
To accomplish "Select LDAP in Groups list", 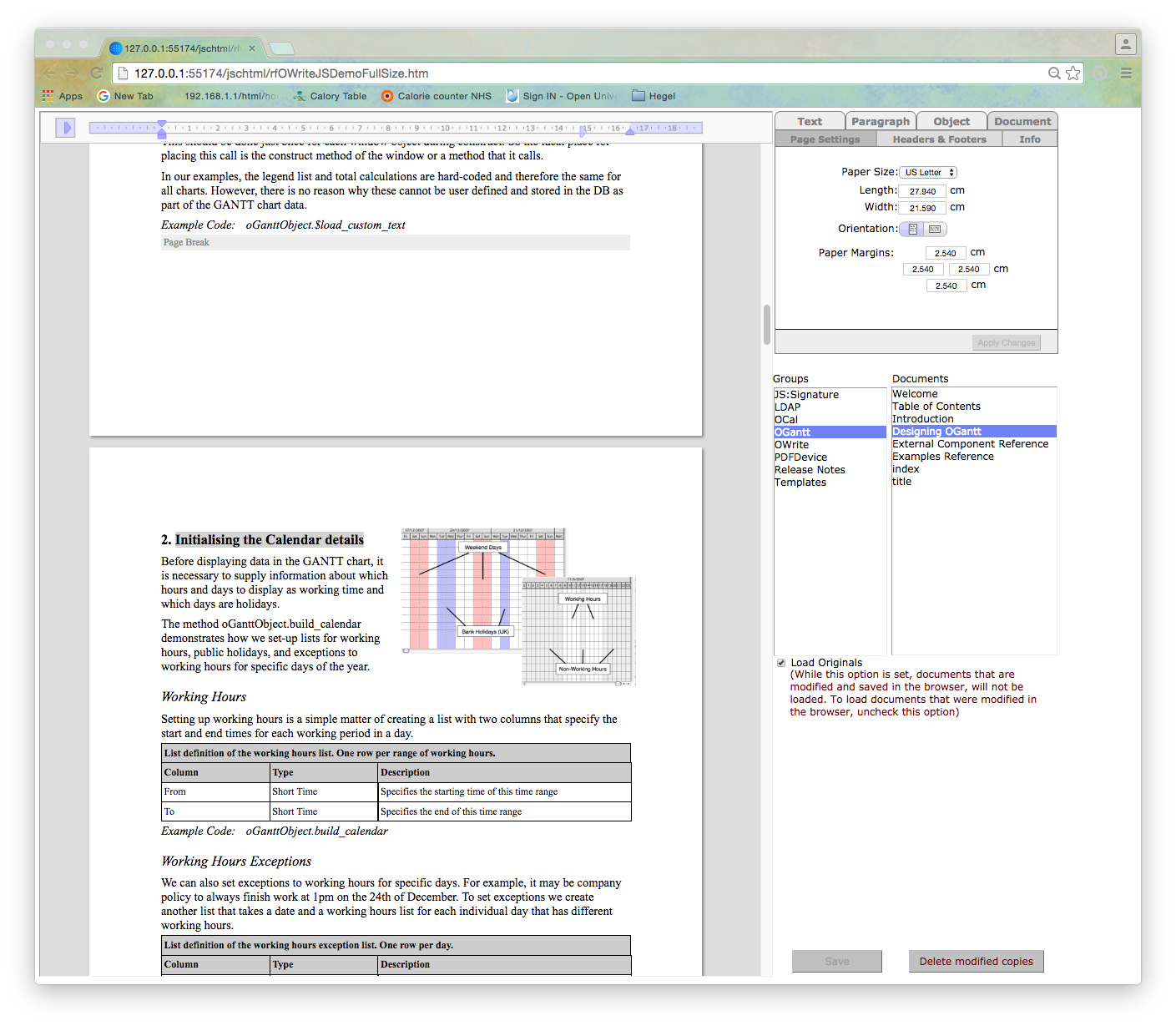I will click(x=830, y=407).
